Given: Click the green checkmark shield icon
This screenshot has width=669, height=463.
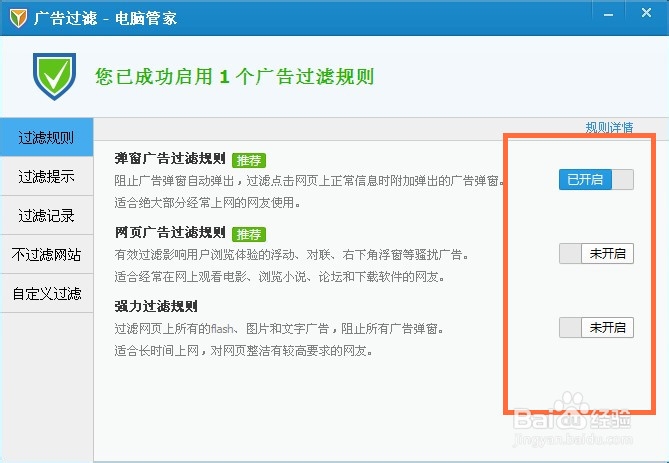Looking at the screenshot, I should (54, 76).
